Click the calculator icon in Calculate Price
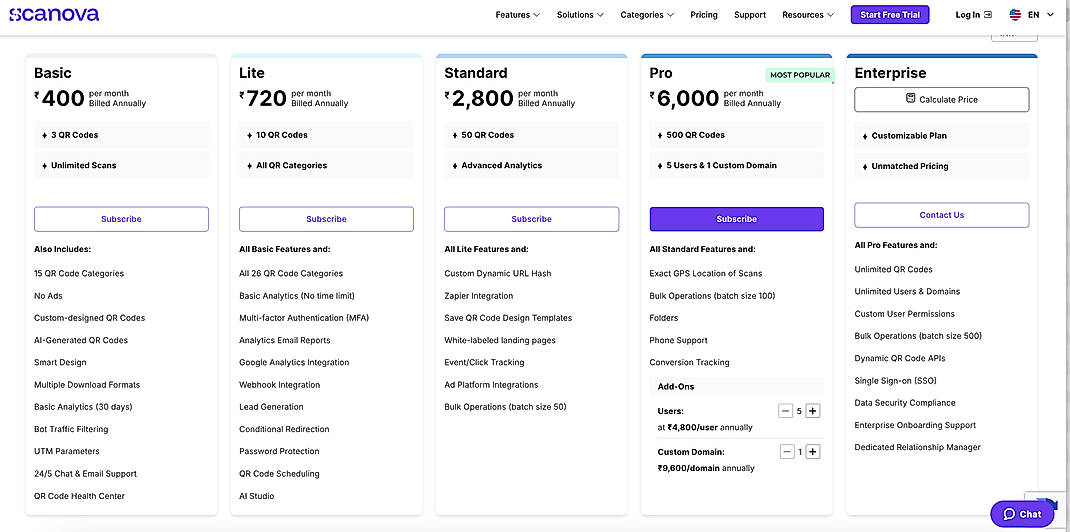Viewport: 1070px width, 532px height. click(x=910, y=98)
